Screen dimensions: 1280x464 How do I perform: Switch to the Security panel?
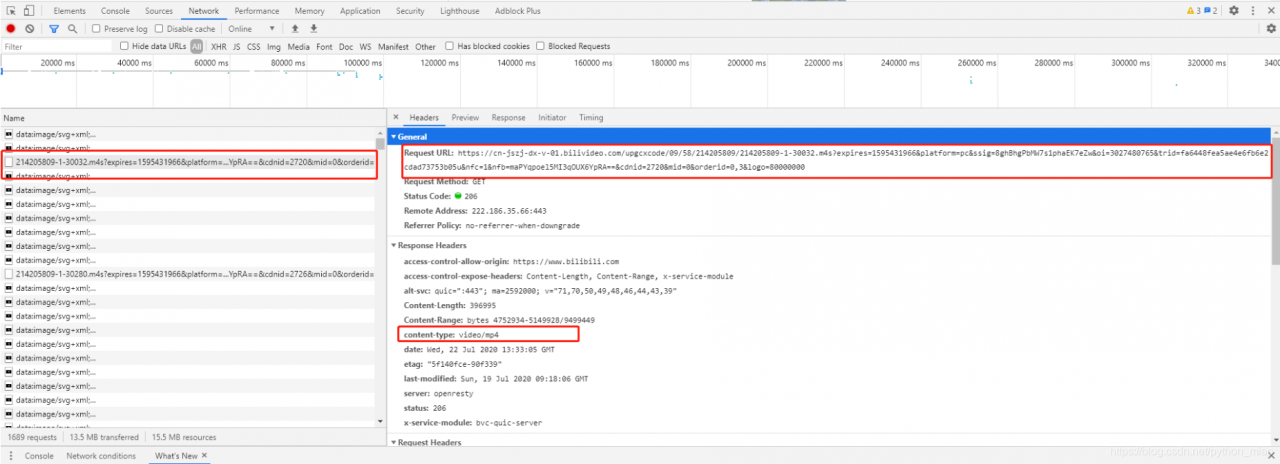click(x=410, y=11)
